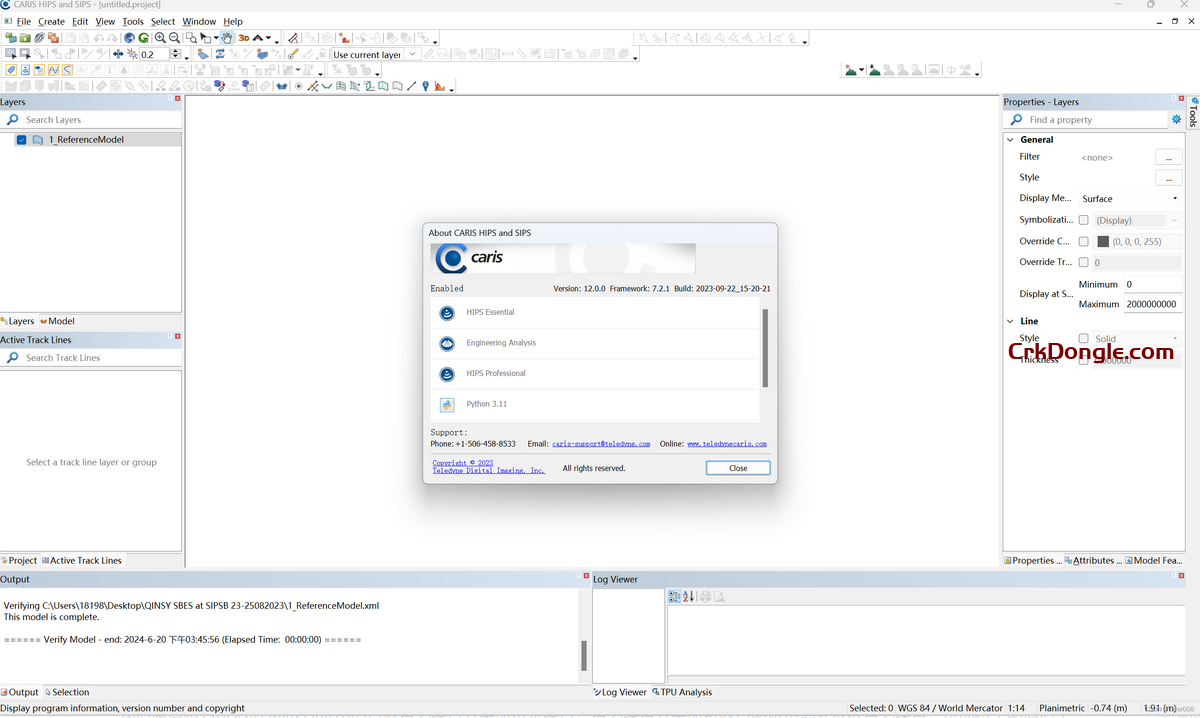Collapse the General properties section

pyautogui.click(x=1010, y=140)
